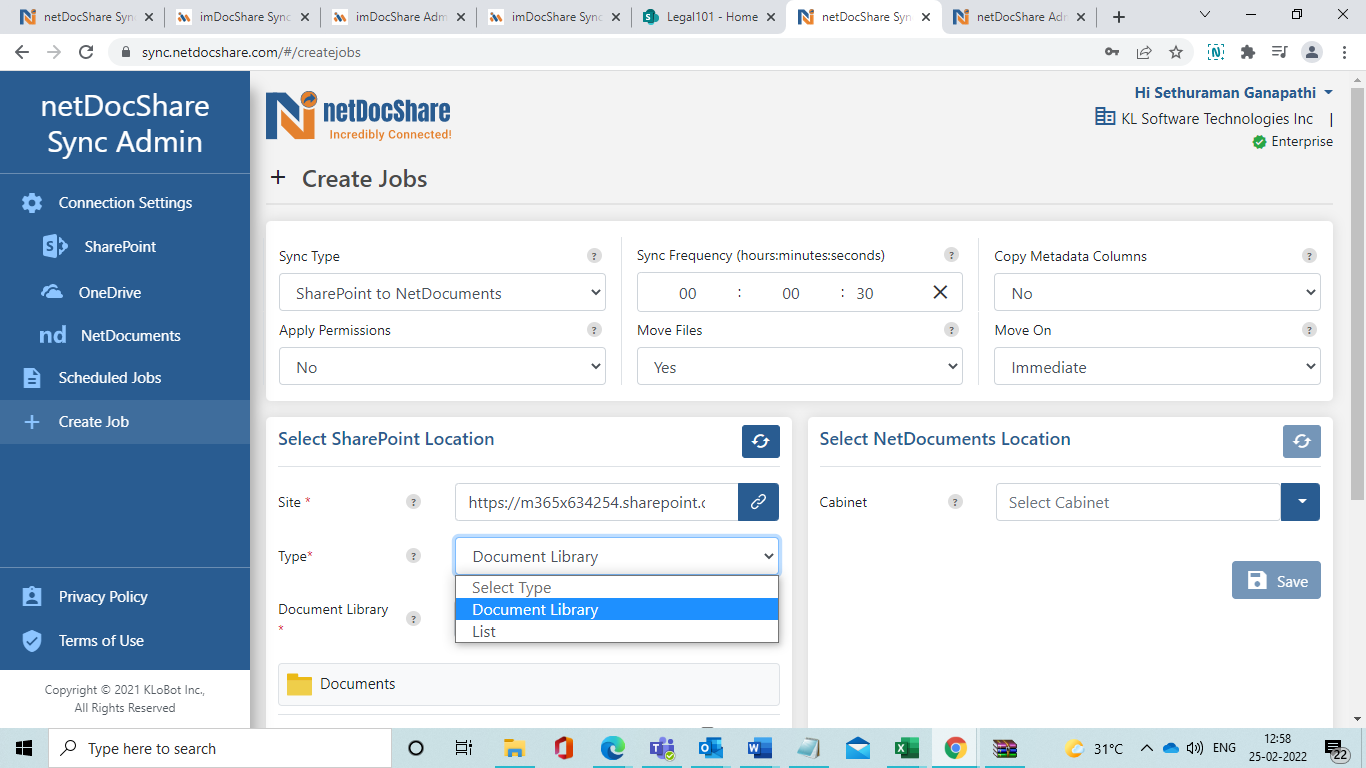
Task: Open help for Type field
Action: (413, 556)
